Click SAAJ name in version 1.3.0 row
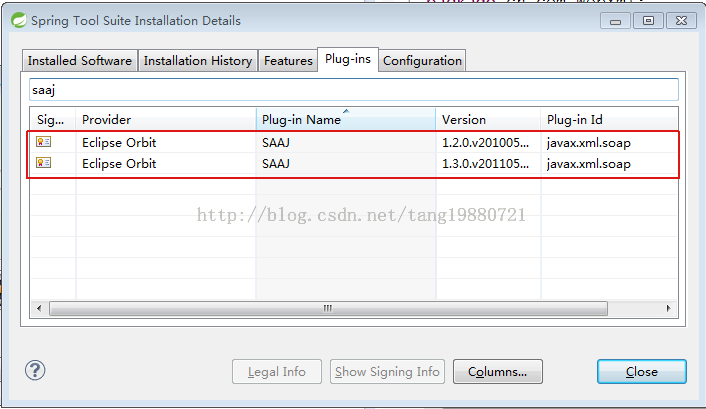 coord(276,164)
